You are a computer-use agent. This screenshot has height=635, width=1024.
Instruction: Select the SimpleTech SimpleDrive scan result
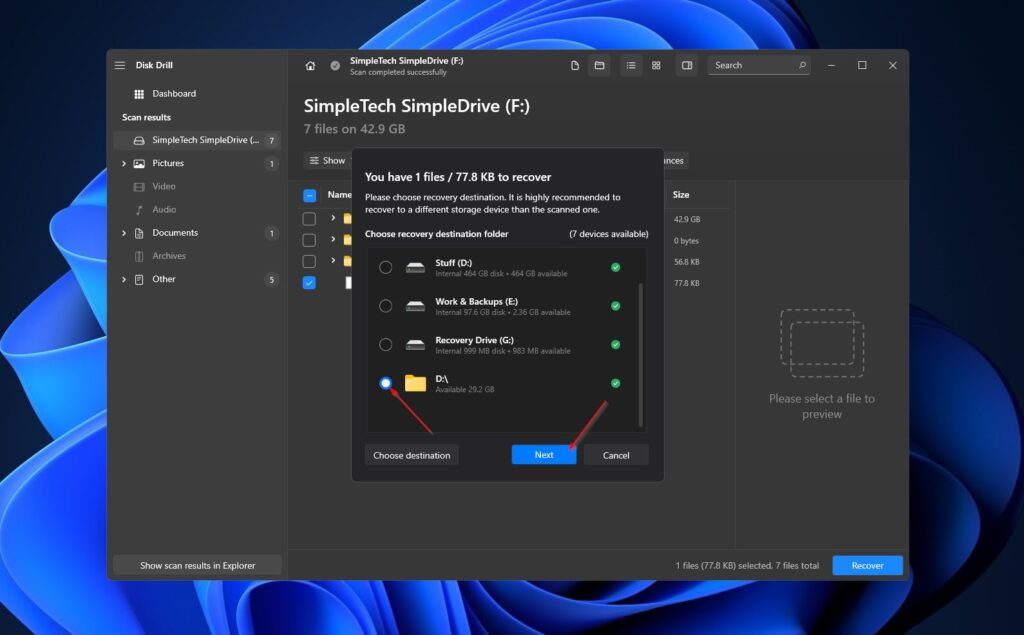pyautogui.click(x=200, y=139)
